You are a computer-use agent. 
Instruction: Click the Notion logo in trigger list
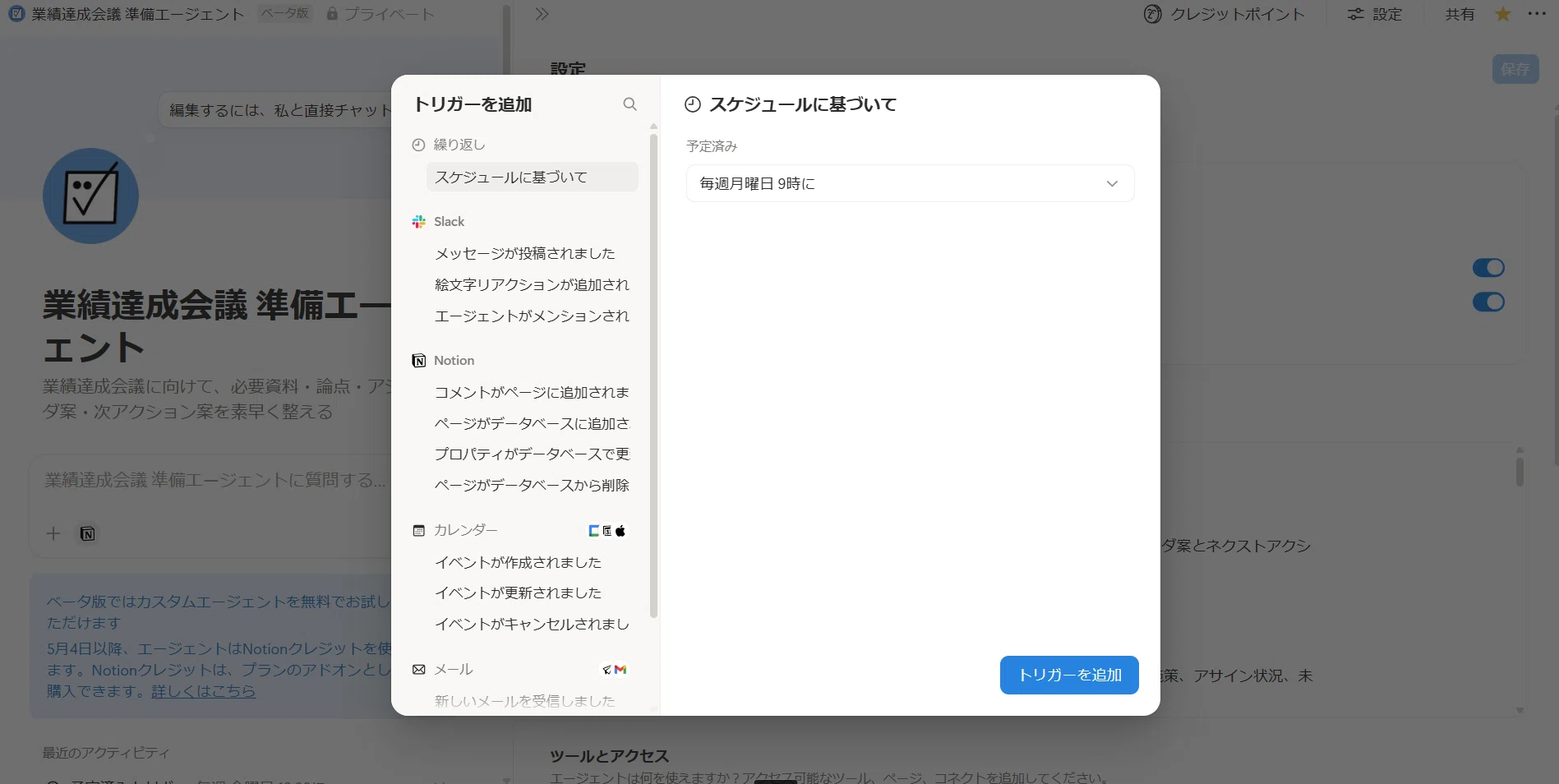click(x=419, y=361)
